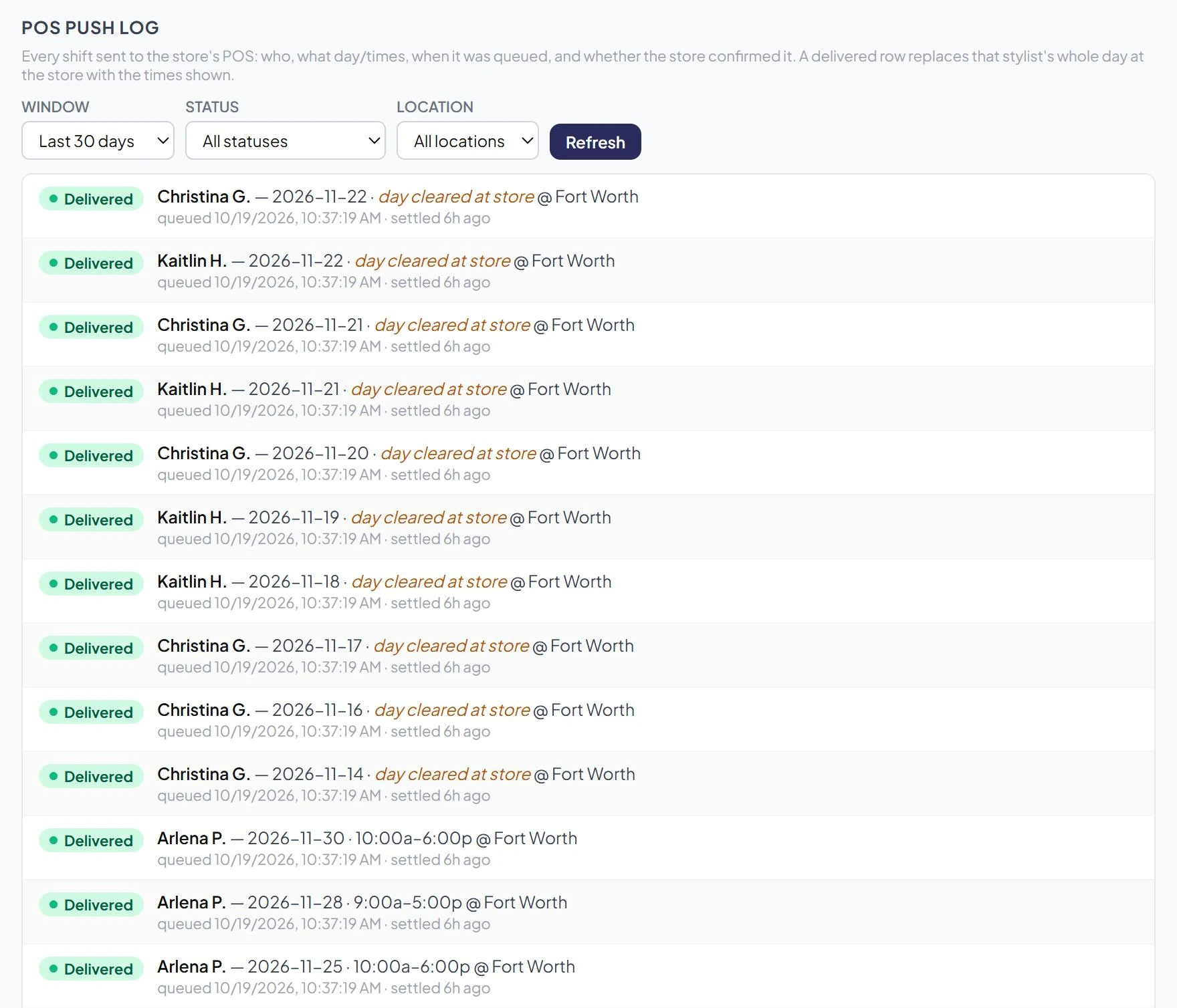Select the Christina G. — 2026-11-16 entry text

point(396,711)
